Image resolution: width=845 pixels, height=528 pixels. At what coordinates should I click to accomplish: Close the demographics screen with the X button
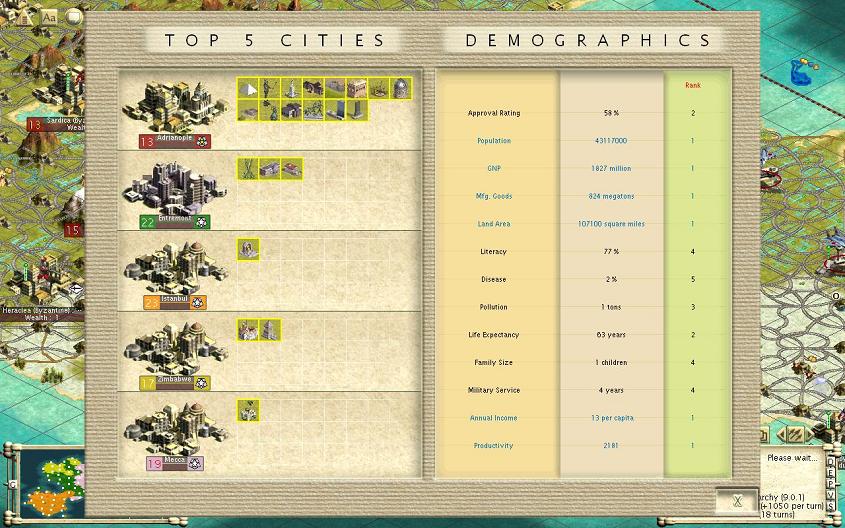(737, 502)
